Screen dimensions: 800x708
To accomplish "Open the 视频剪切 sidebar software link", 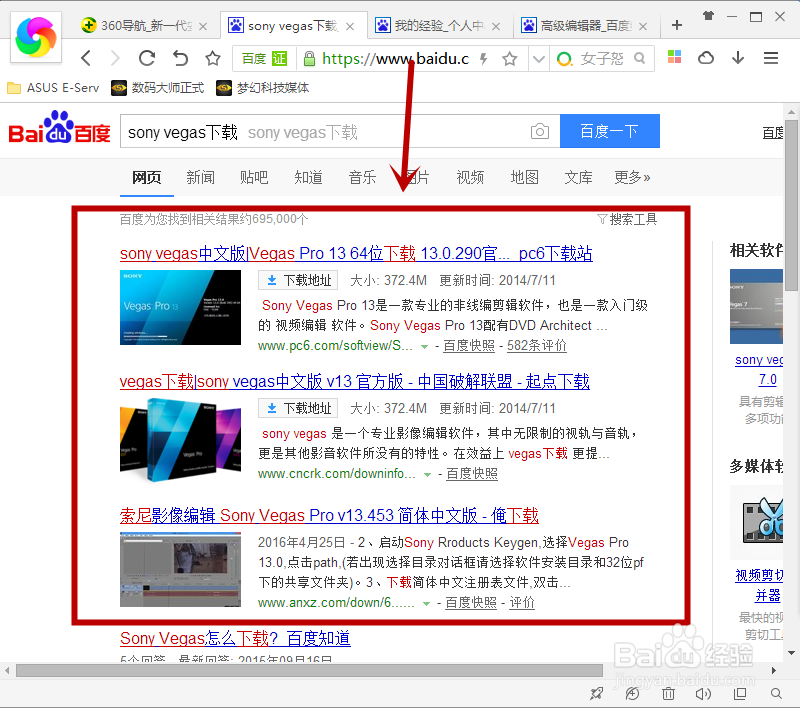I will (759, 585).
